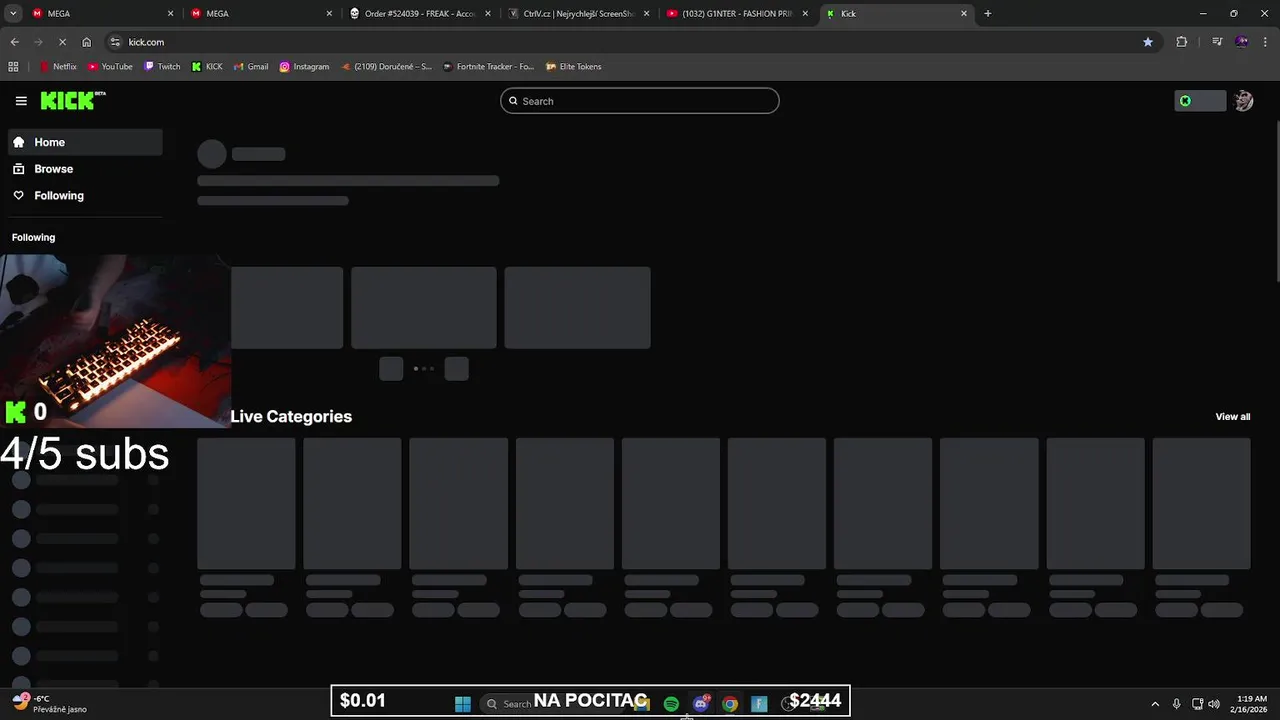The height and width of the screenshot is (720, 1280).
Task: Open the YouTube bookmark
Action: click(110, 67)
